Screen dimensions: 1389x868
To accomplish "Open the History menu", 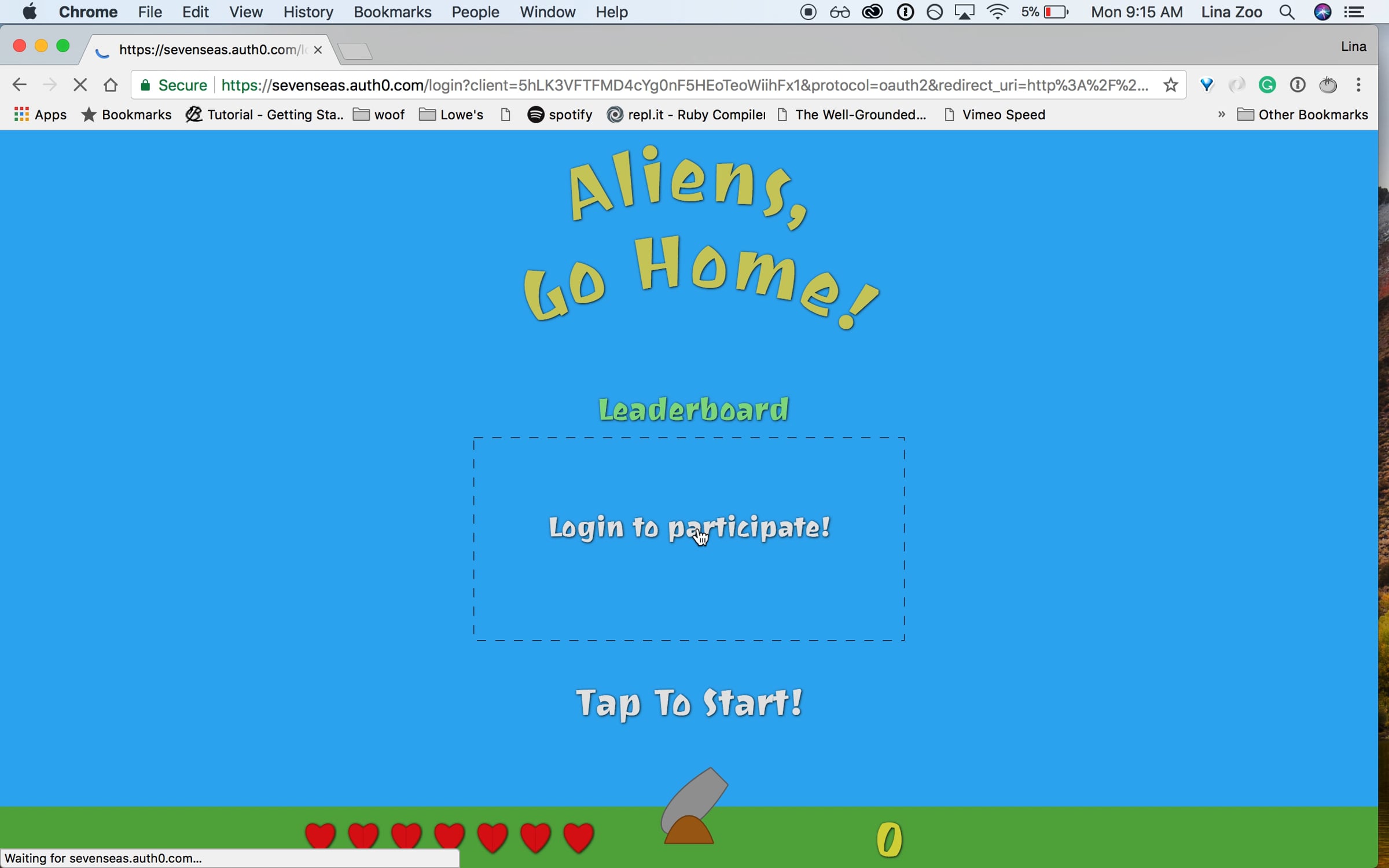I will pyautogui.click(x=308, y=12).
